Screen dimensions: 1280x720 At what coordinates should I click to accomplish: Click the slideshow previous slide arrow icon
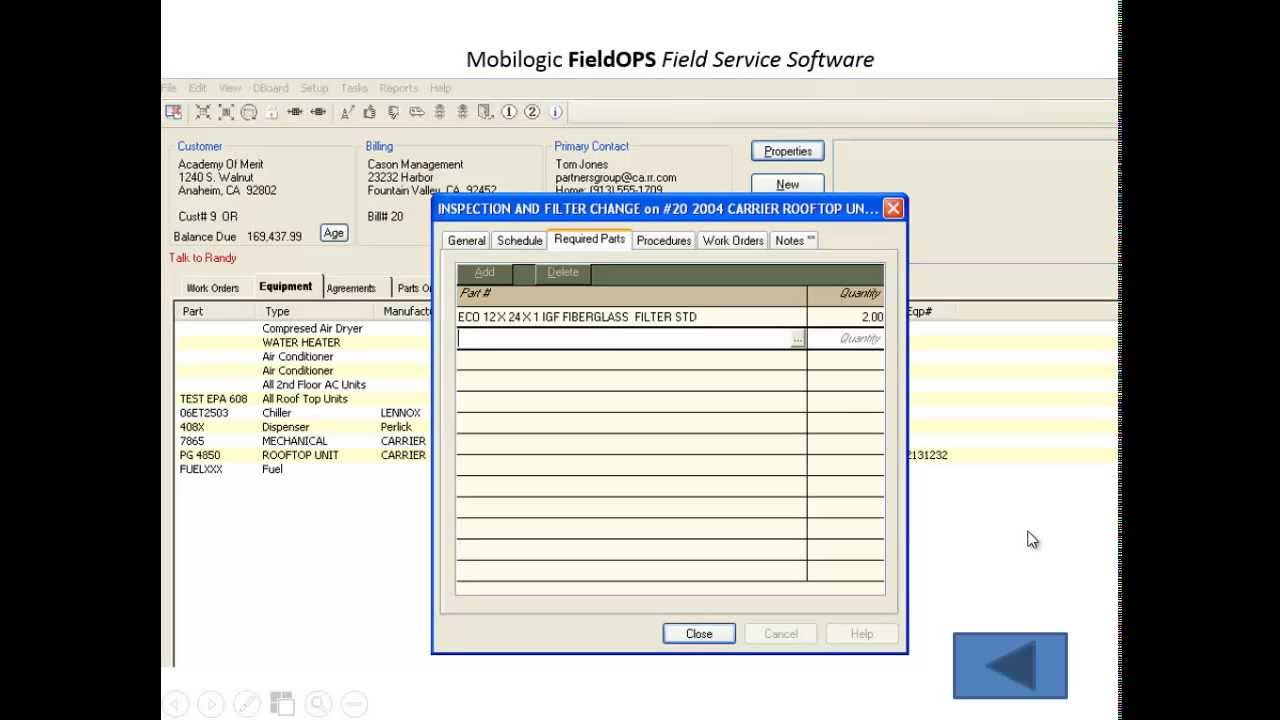tap(175, 703)
